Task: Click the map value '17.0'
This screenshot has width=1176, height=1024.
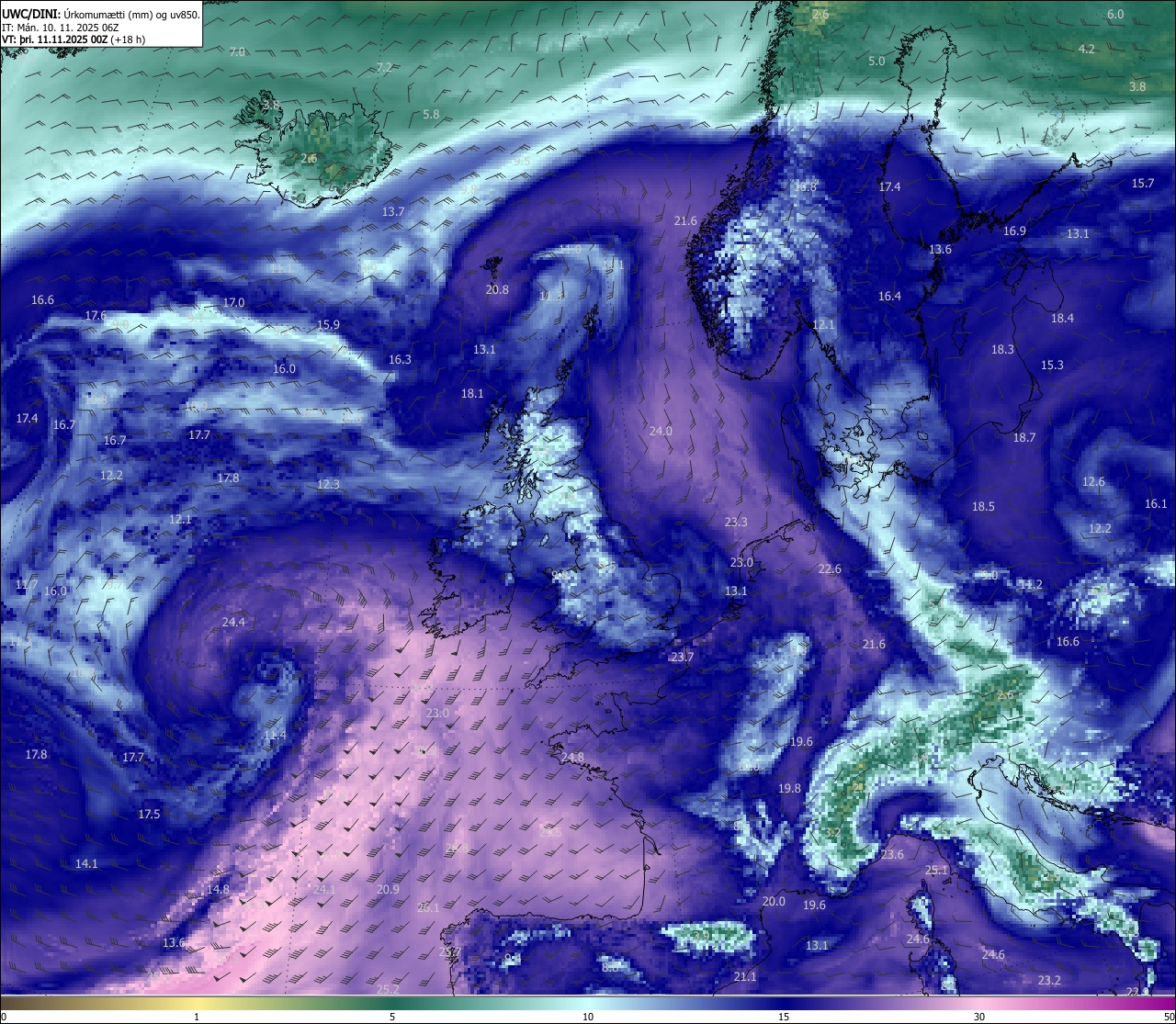Action: click(x=233, y=303)
